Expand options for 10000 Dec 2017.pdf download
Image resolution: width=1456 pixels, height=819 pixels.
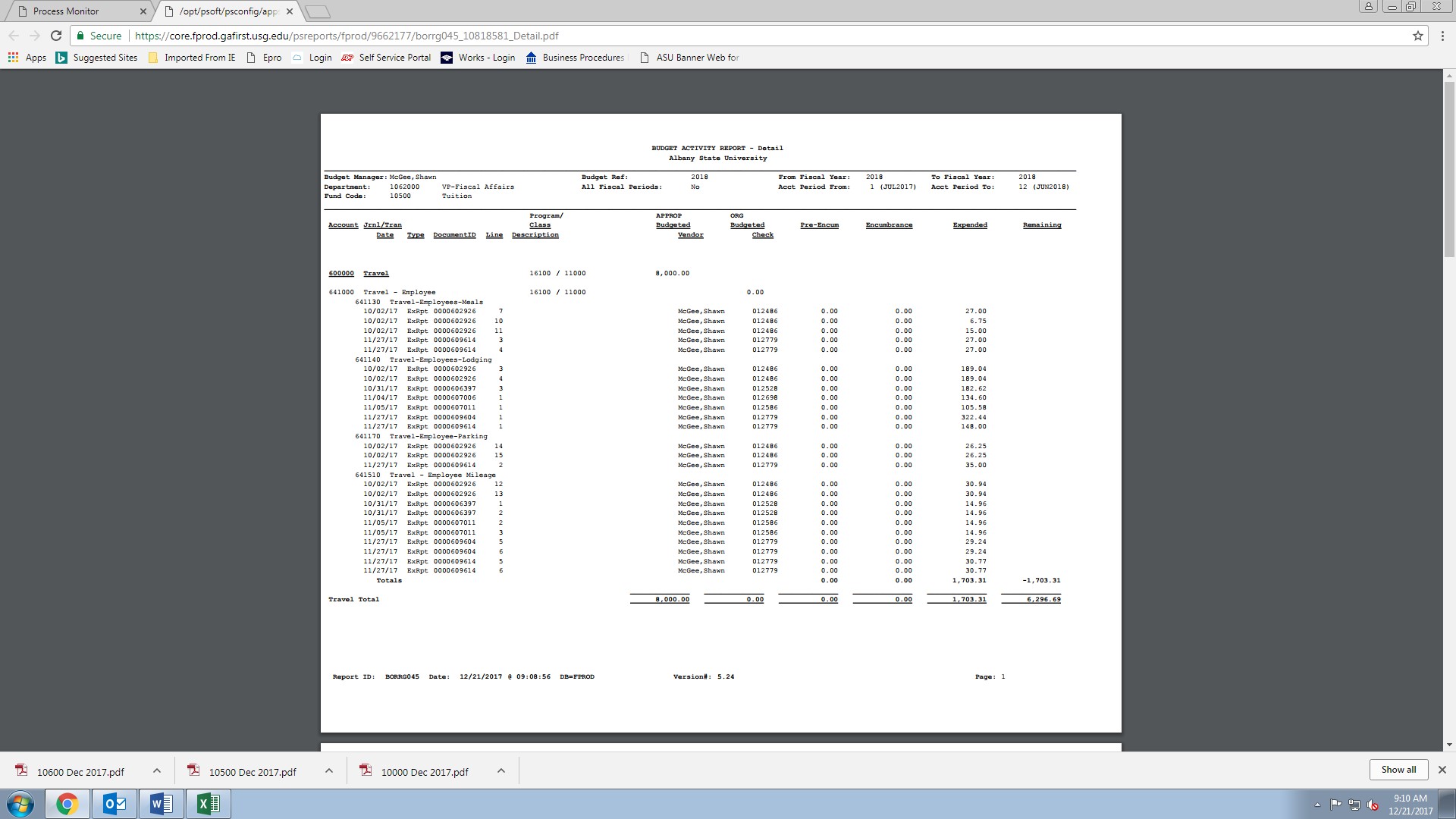pyautogui.click(x=500, y=771)
